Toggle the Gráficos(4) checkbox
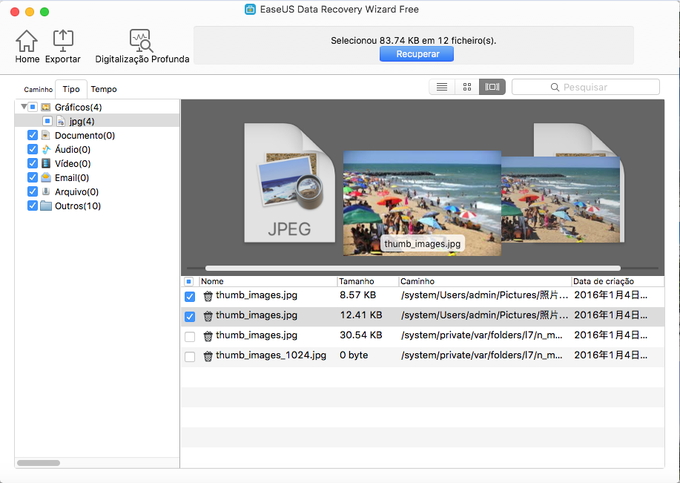680x483 pixels. (x=33, y=107)
